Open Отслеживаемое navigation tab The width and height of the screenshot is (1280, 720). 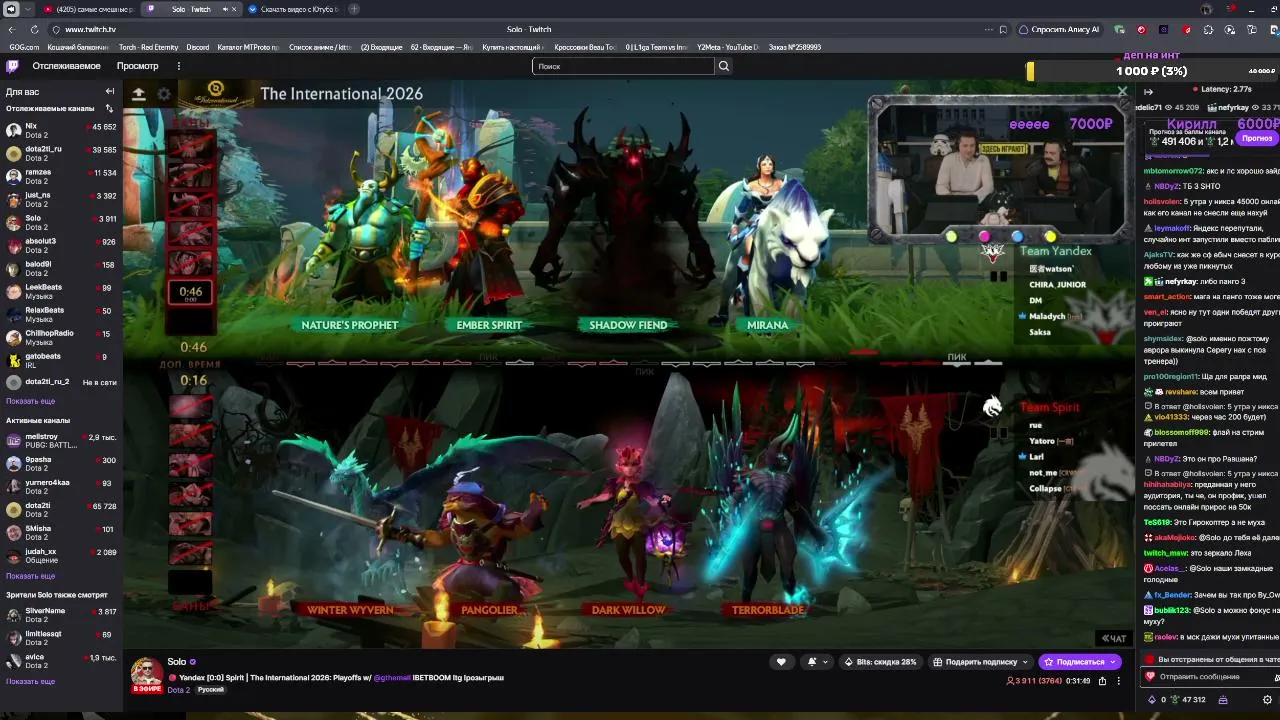pyautogui.click(x=66, y=66)
